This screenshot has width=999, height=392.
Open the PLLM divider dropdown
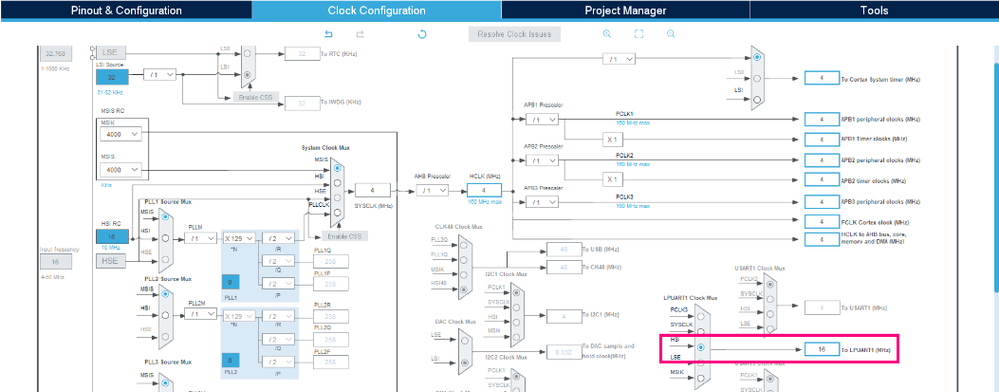pos(201,238)
